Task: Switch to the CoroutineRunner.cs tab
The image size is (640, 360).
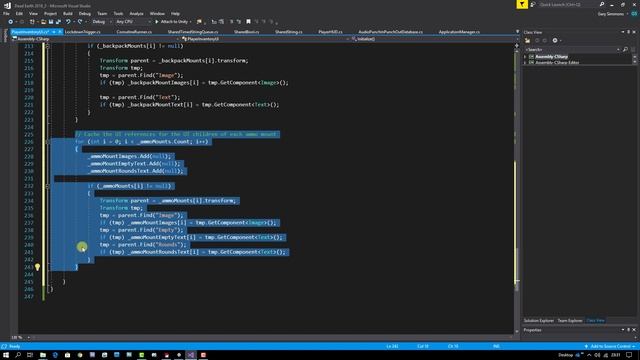Action: pos(134,32)
